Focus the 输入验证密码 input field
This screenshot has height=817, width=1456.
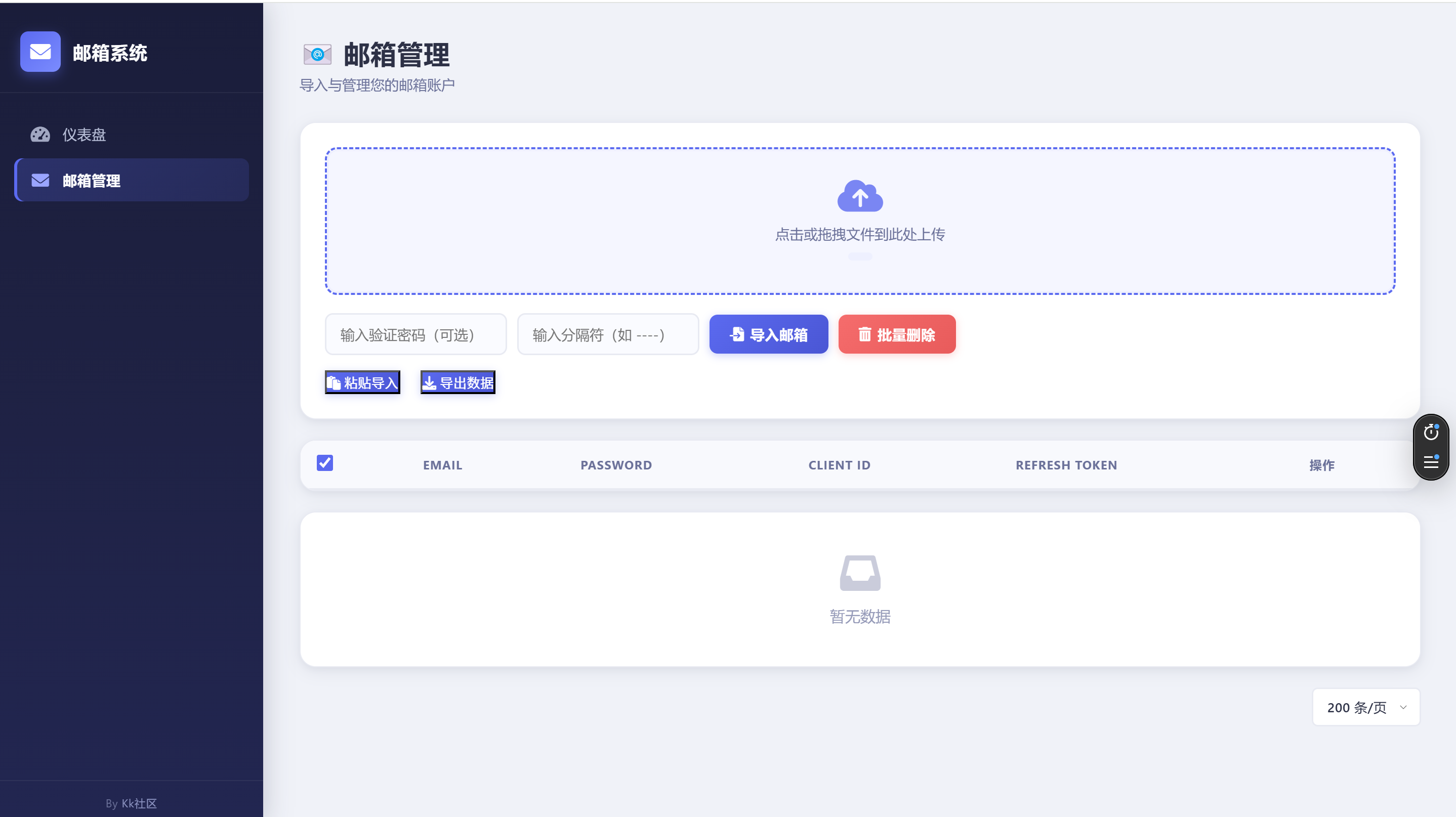click(x=415, y=334)
